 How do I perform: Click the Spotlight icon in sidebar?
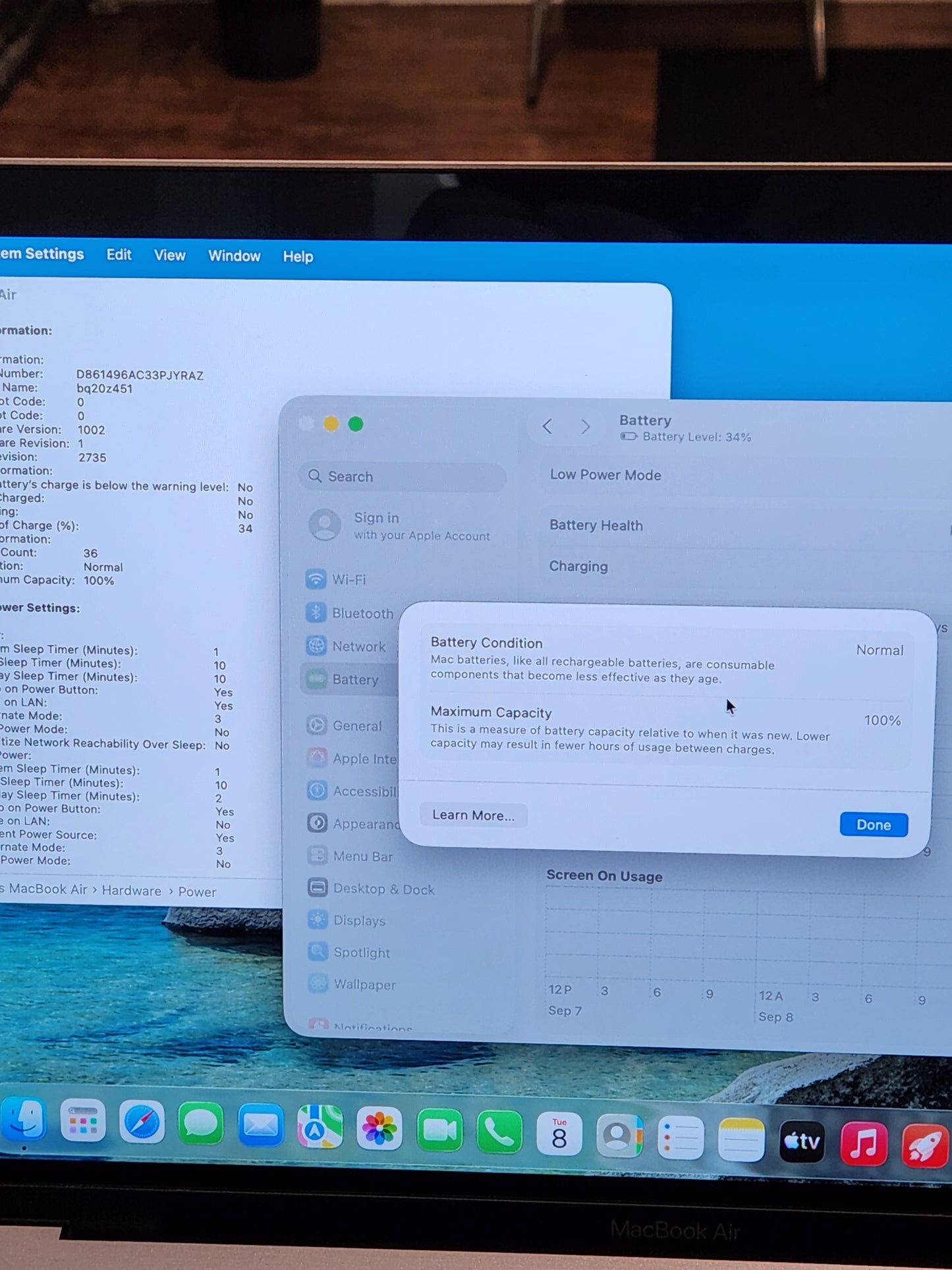pos(318,951)
